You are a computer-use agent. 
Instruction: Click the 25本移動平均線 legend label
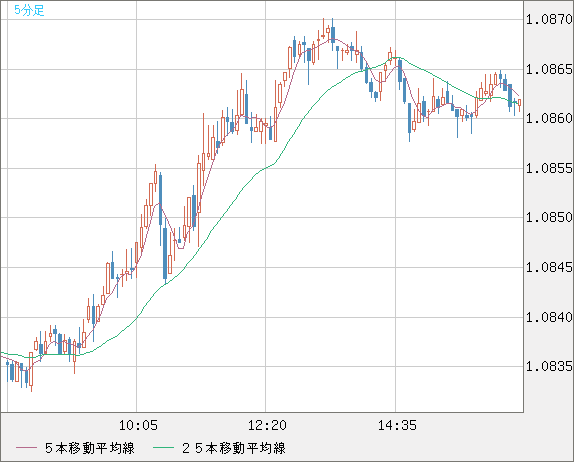pyautogui.click(x=234, y=448)
